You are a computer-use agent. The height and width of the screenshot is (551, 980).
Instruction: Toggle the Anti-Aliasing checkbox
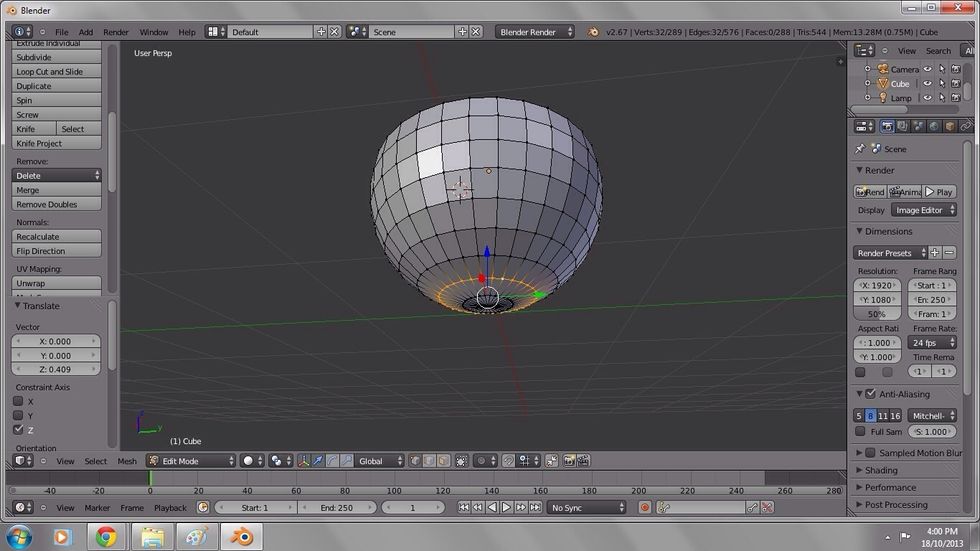871,394
